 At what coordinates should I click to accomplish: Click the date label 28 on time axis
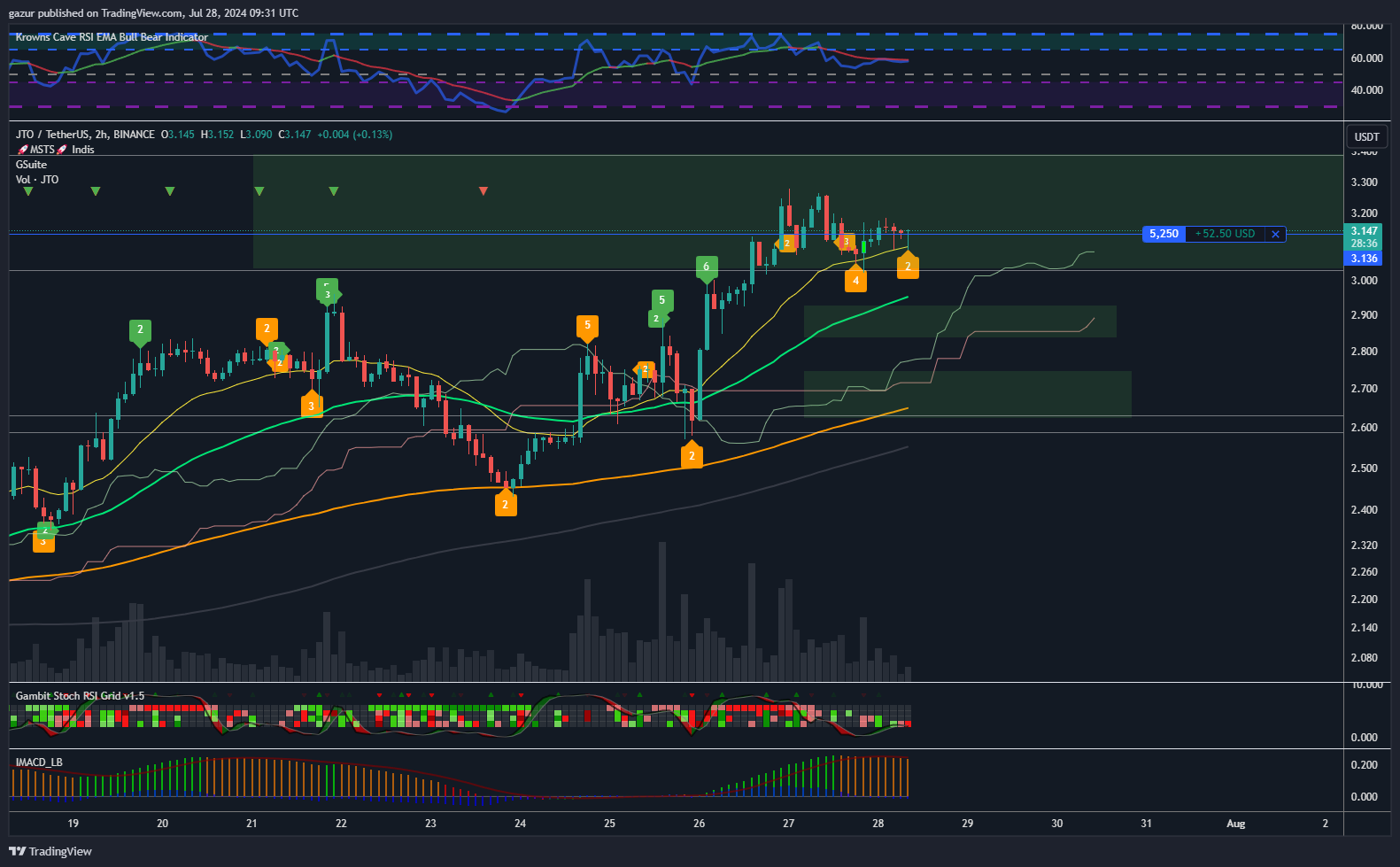click(x=878, y=824)
